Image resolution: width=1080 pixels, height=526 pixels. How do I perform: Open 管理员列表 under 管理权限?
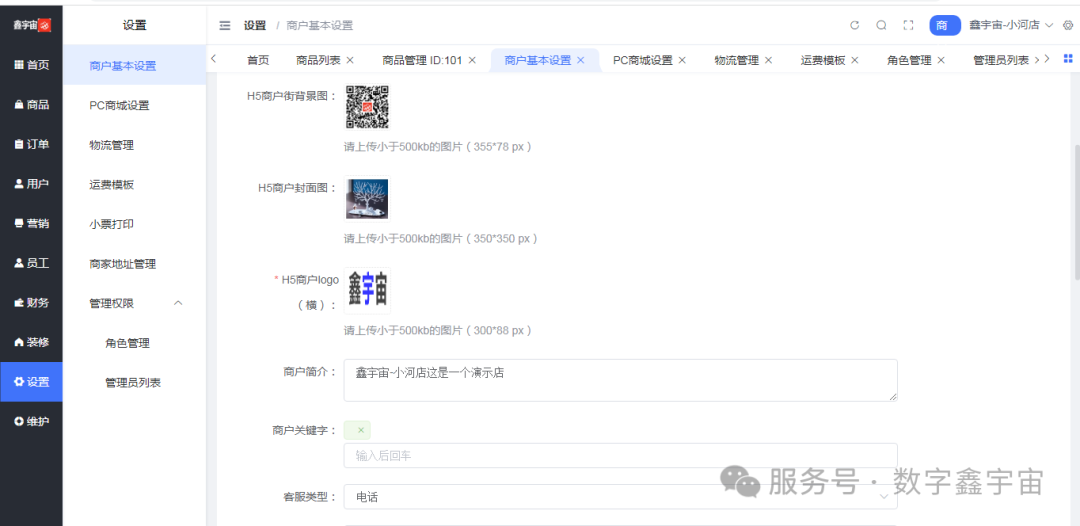point(134,382)
